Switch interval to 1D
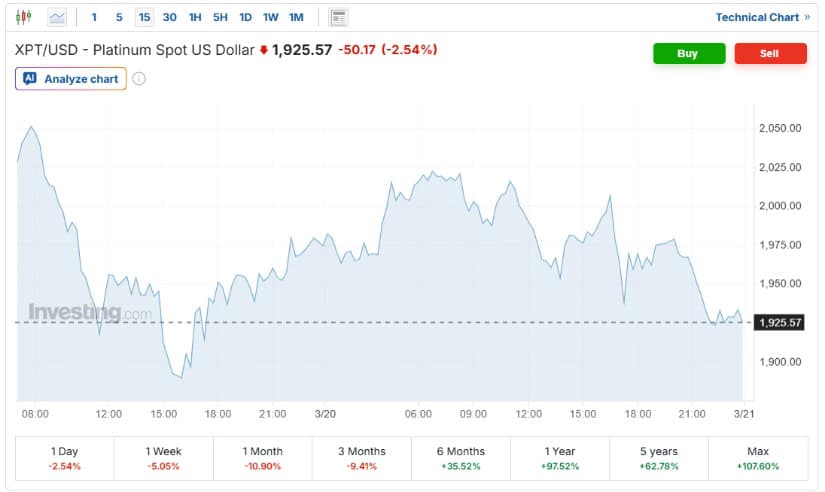 [x=246, y=17]
